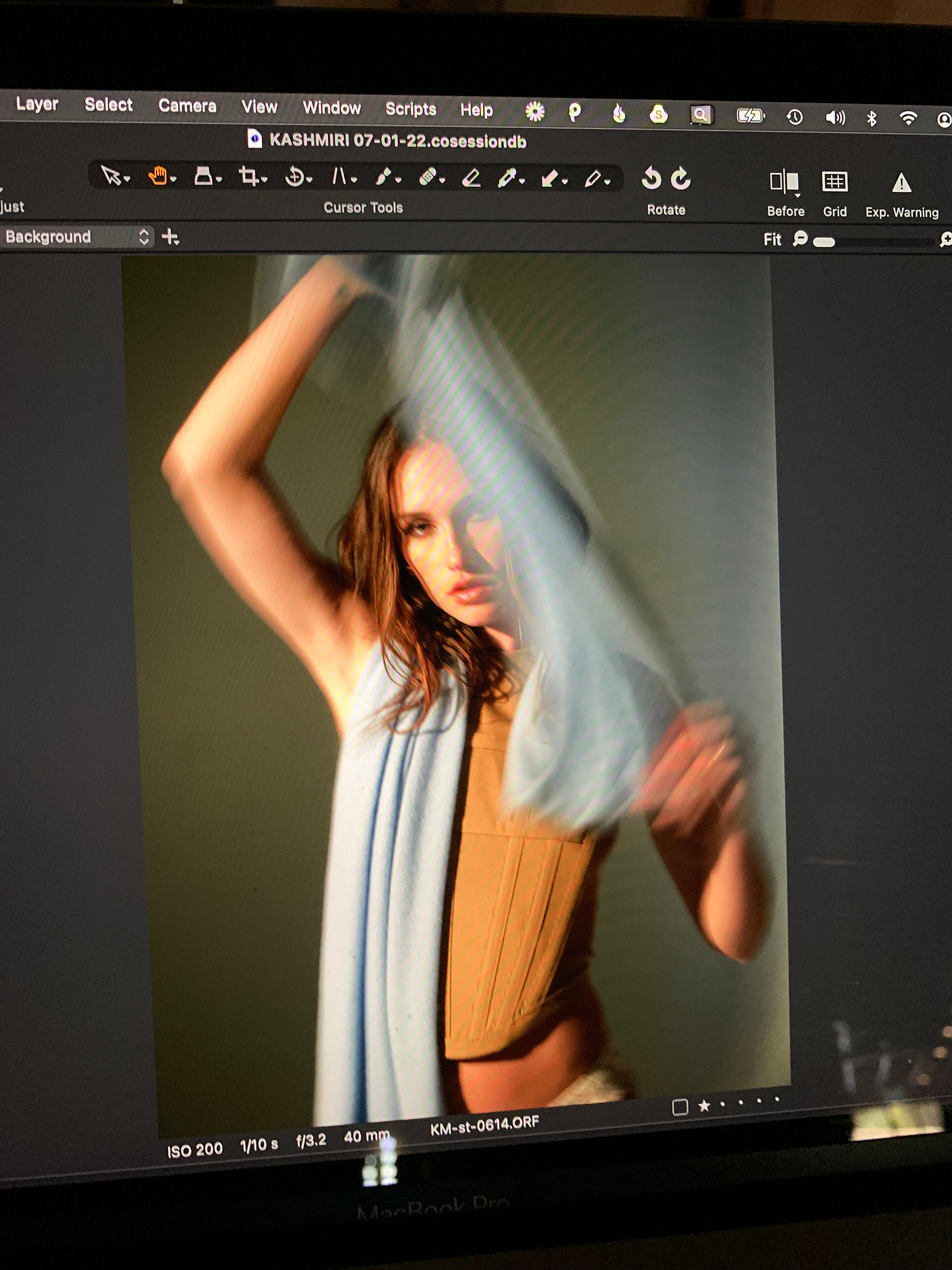Expand Draw Mask brush options arrow
This screenshot has width=952, height=1270.
398,180
